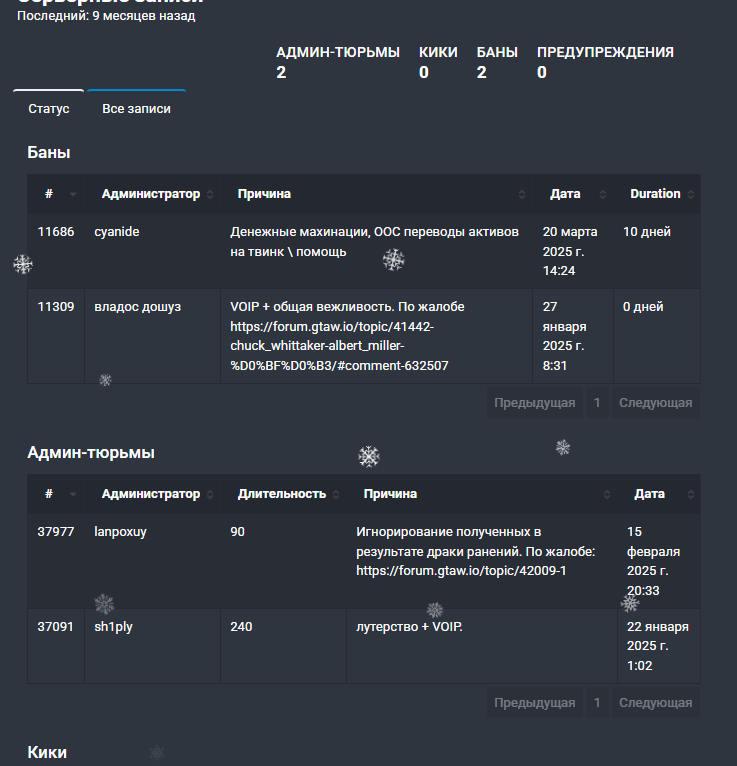
Task: Sort Админ-тюрьмы table by Длительность arrows
Action: tap(336, 494)
